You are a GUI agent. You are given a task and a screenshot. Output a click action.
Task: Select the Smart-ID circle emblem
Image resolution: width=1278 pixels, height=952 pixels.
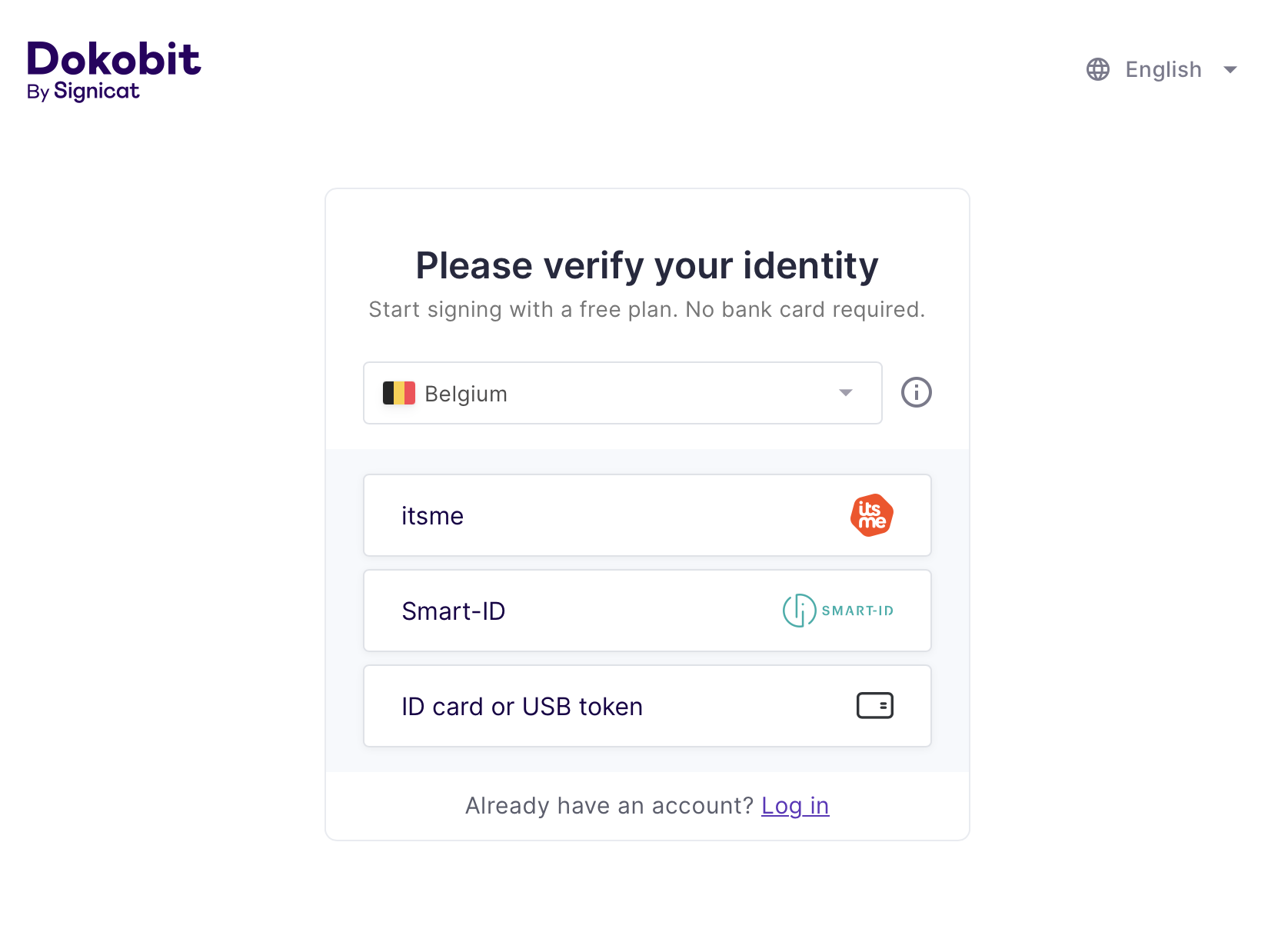[798, 610]
